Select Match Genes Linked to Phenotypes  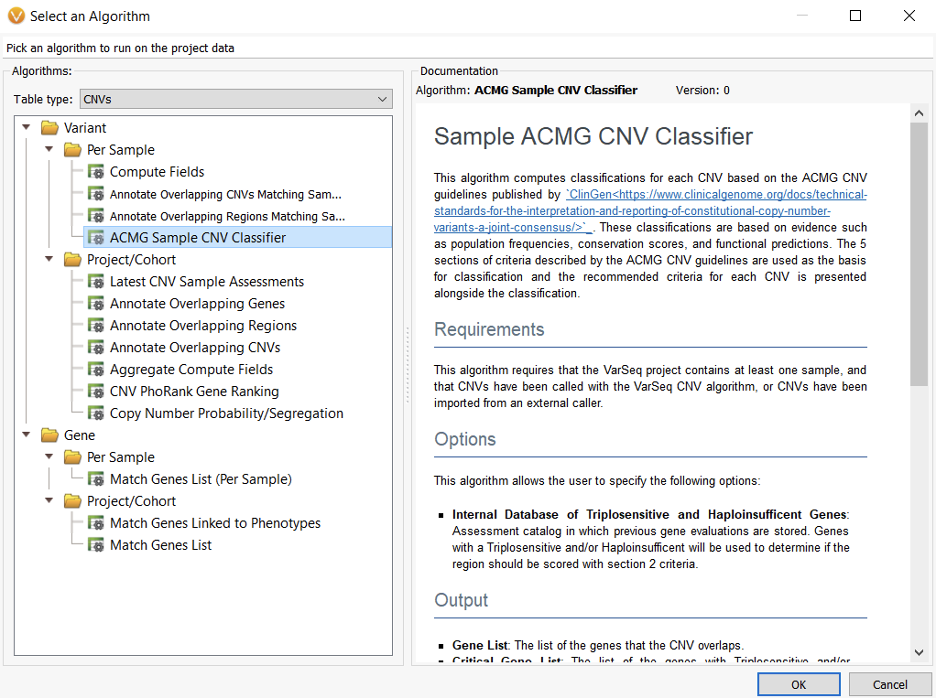[215, 523]
